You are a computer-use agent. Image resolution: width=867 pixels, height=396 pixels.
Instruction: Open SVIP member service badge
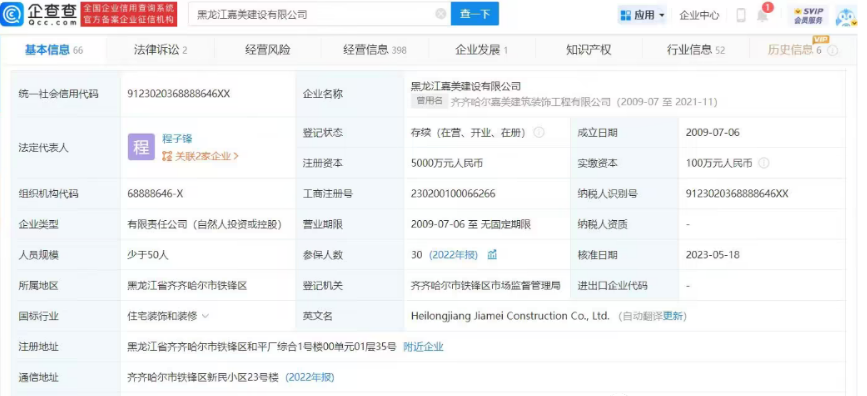[x=808, y=15]
